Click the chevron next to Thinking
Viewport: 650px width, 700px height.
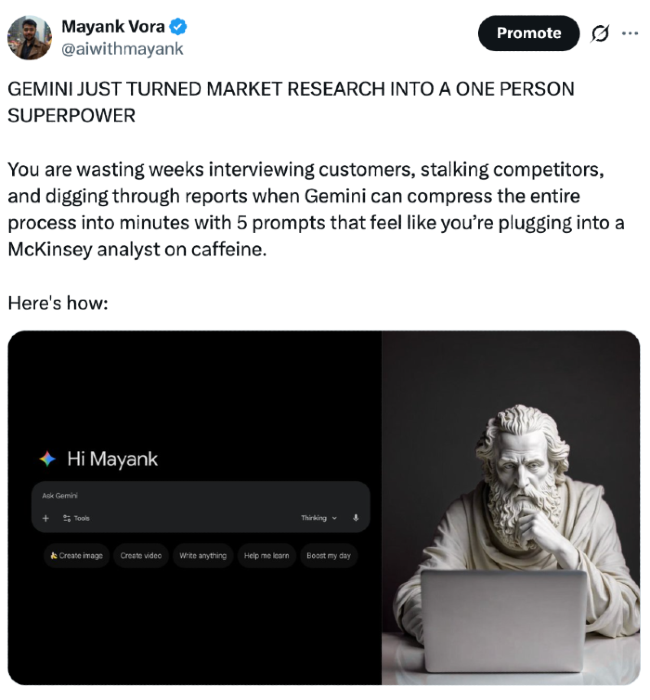pos(334,518)
